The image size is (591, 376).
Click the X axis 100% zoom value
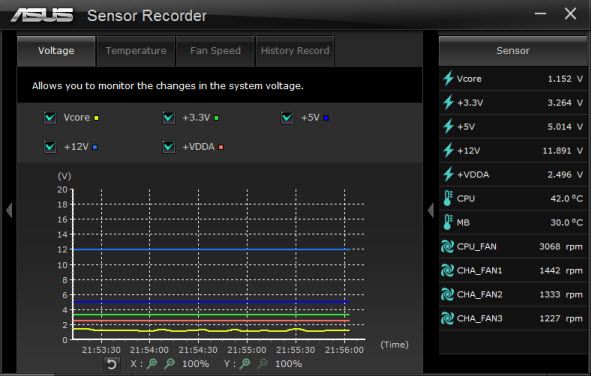(195, 364)
